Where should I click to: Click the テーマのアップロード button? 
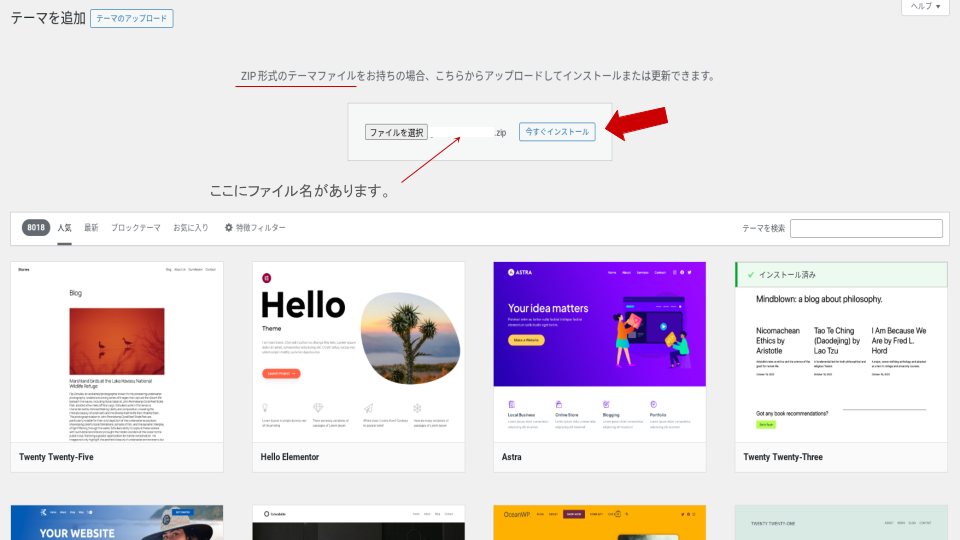pos(132,18)
